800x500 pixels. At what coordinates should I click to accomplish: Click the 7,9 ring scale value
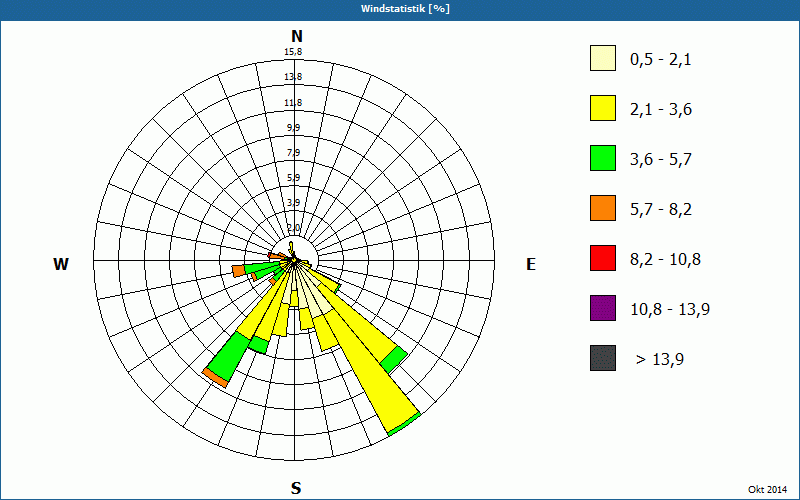[x=293, y=153]
